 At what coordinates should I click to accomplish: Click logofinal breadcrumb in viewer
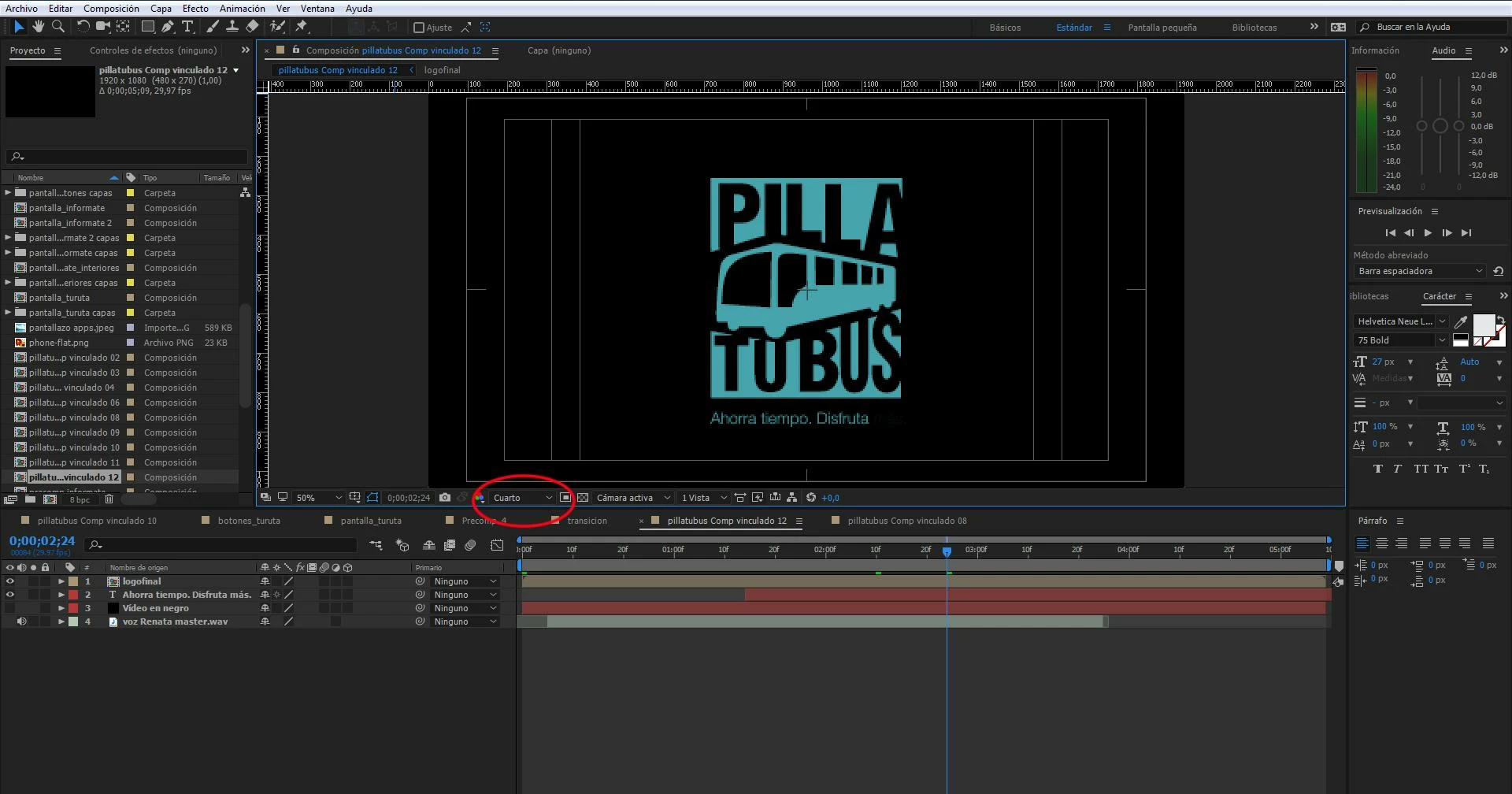tap(442, 70)
